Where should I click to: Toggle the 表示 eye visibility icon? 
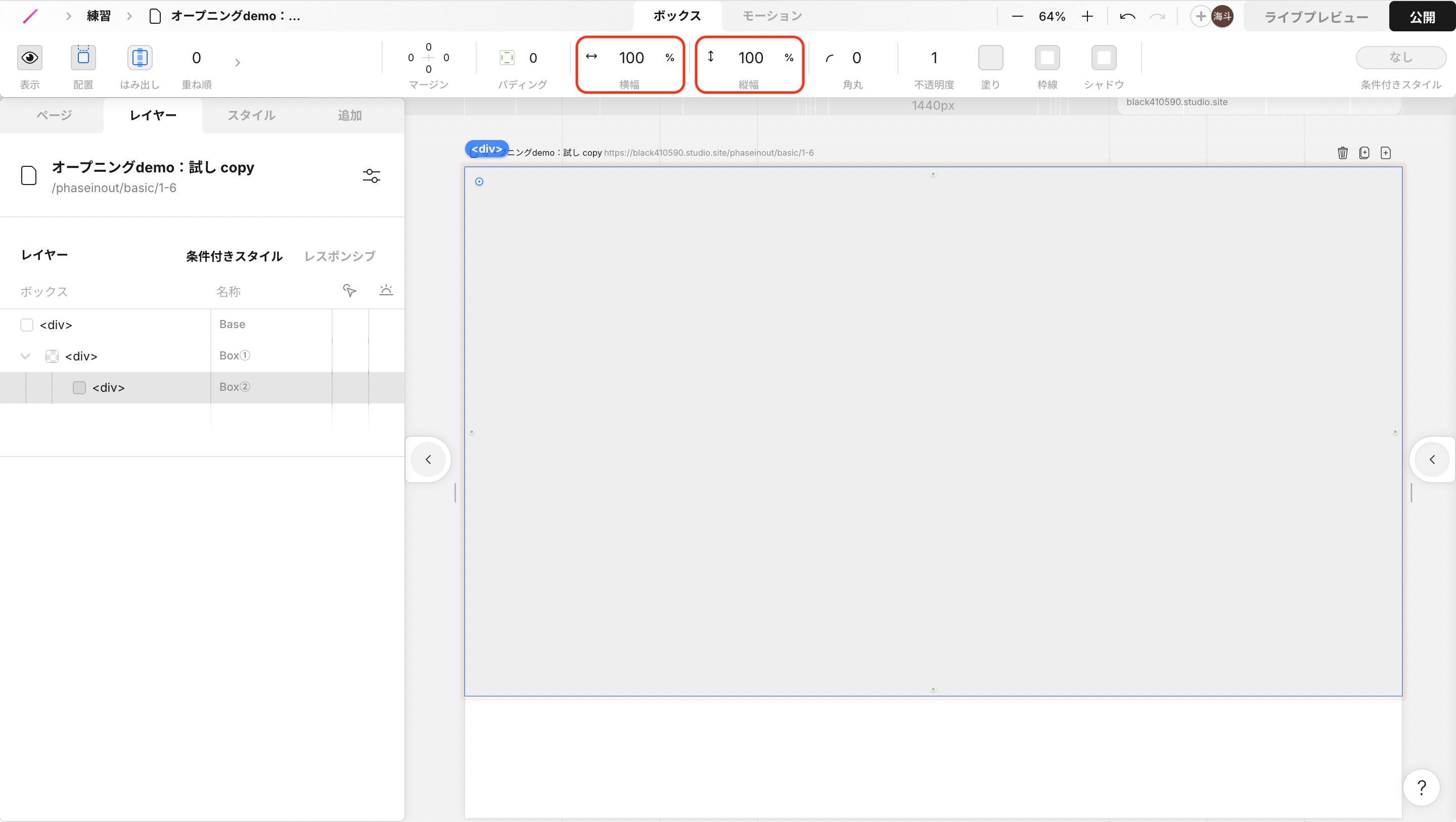(29, 57)
